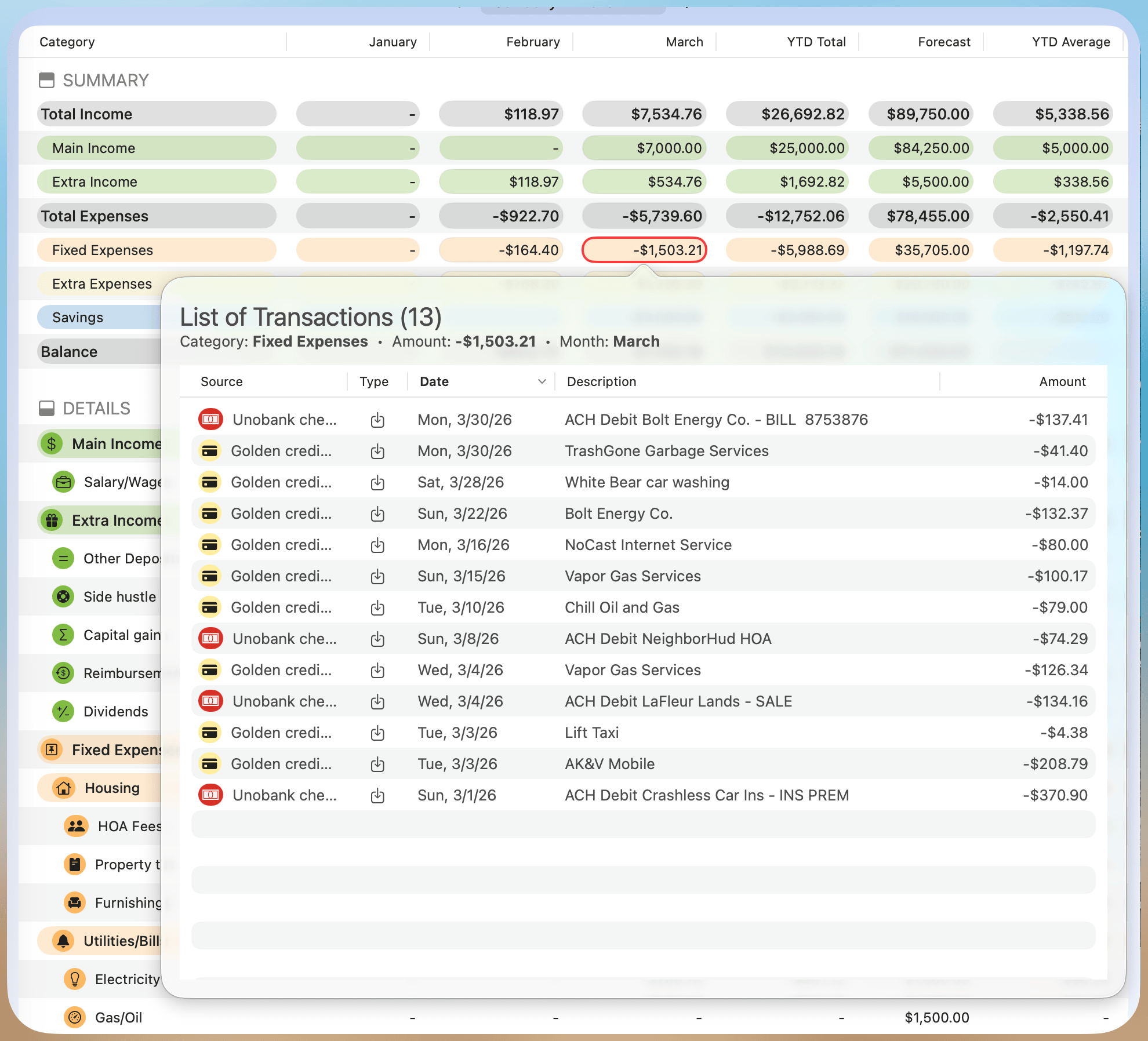This screenshot has height=1041, width=1148.
Task: Collapse the SUMMARY section icon
Action: pyautogui.click(x=46, y=80)
